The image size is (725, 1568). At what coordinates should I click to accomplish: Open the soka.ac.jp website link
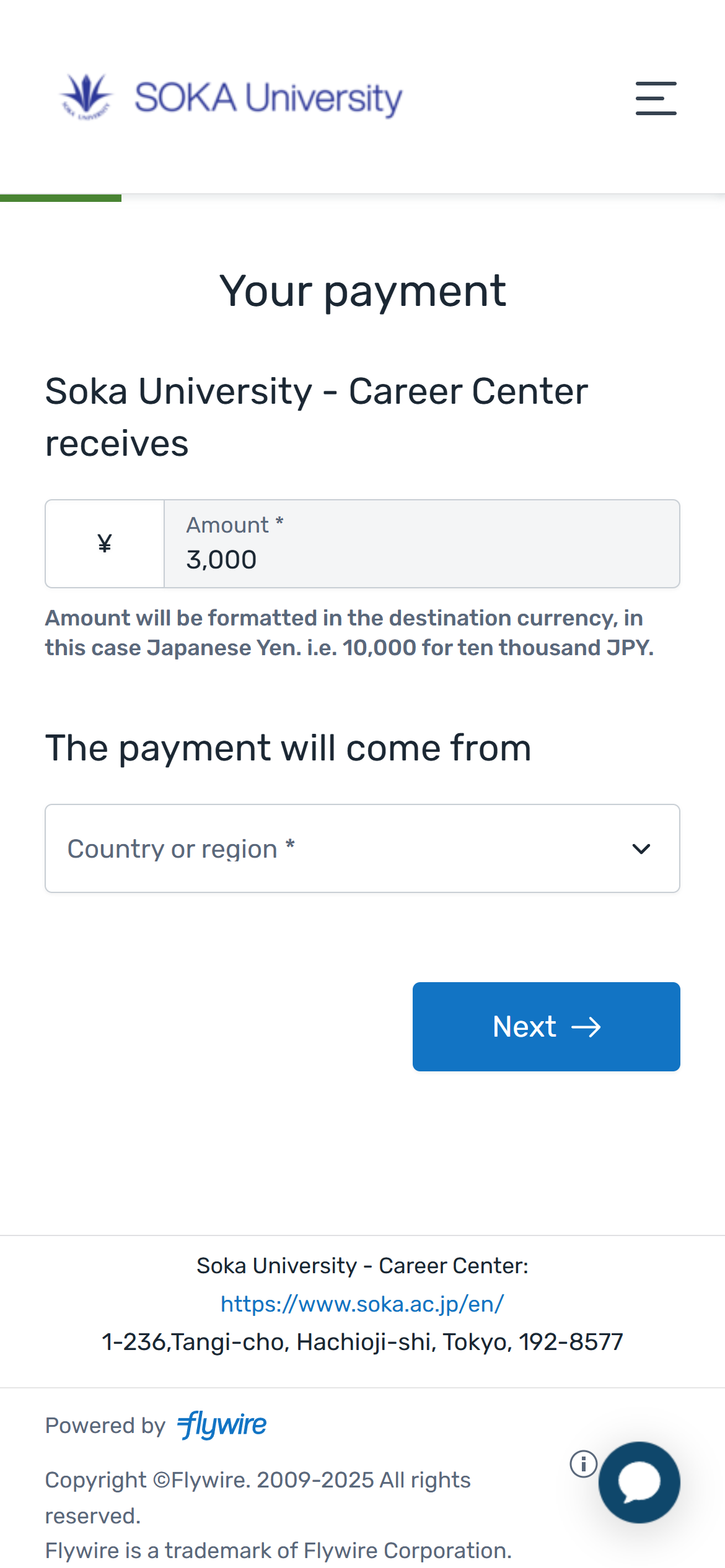[362, 1304]
